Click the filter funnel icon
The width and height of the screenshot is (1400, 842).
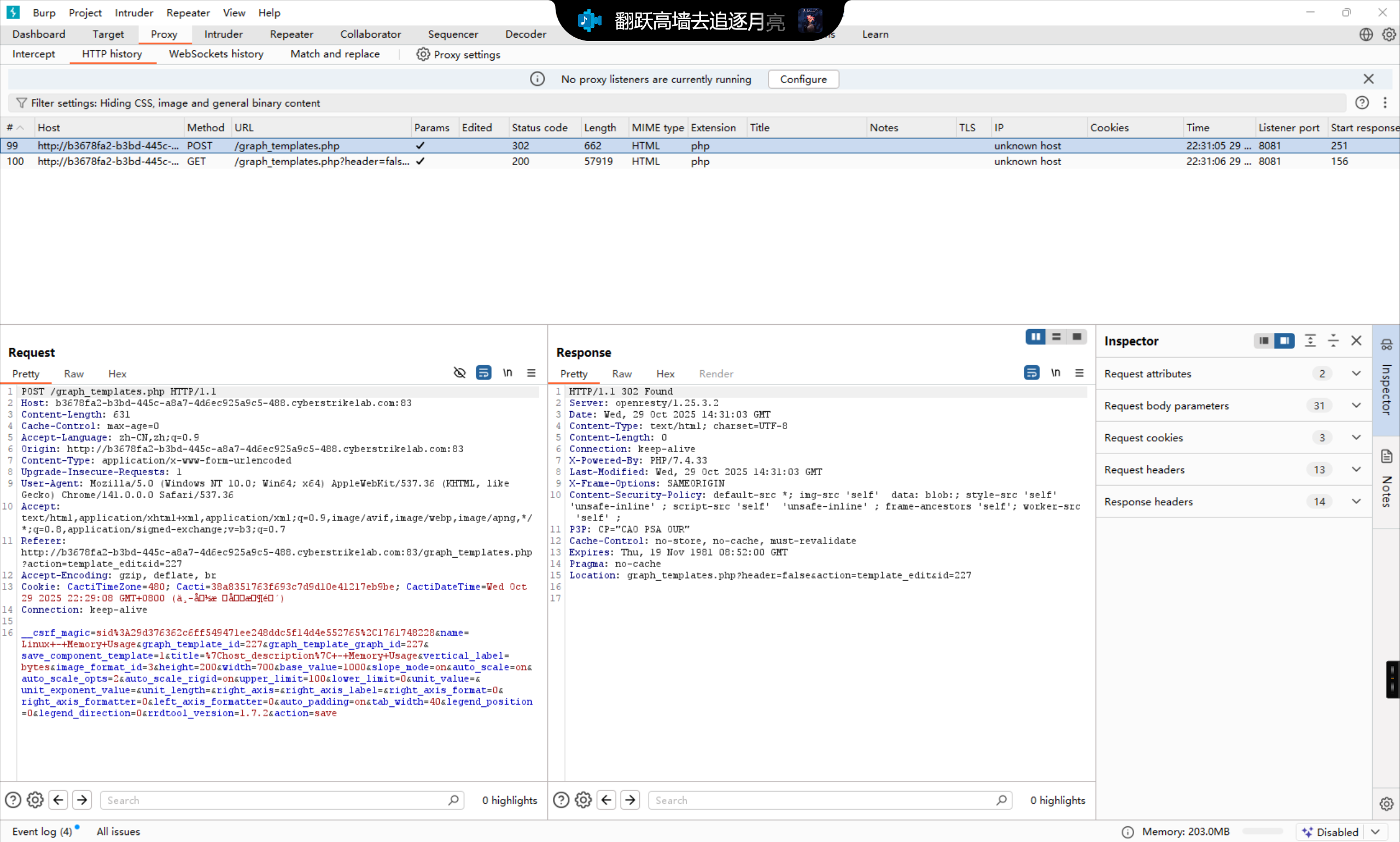coord(21,103)
